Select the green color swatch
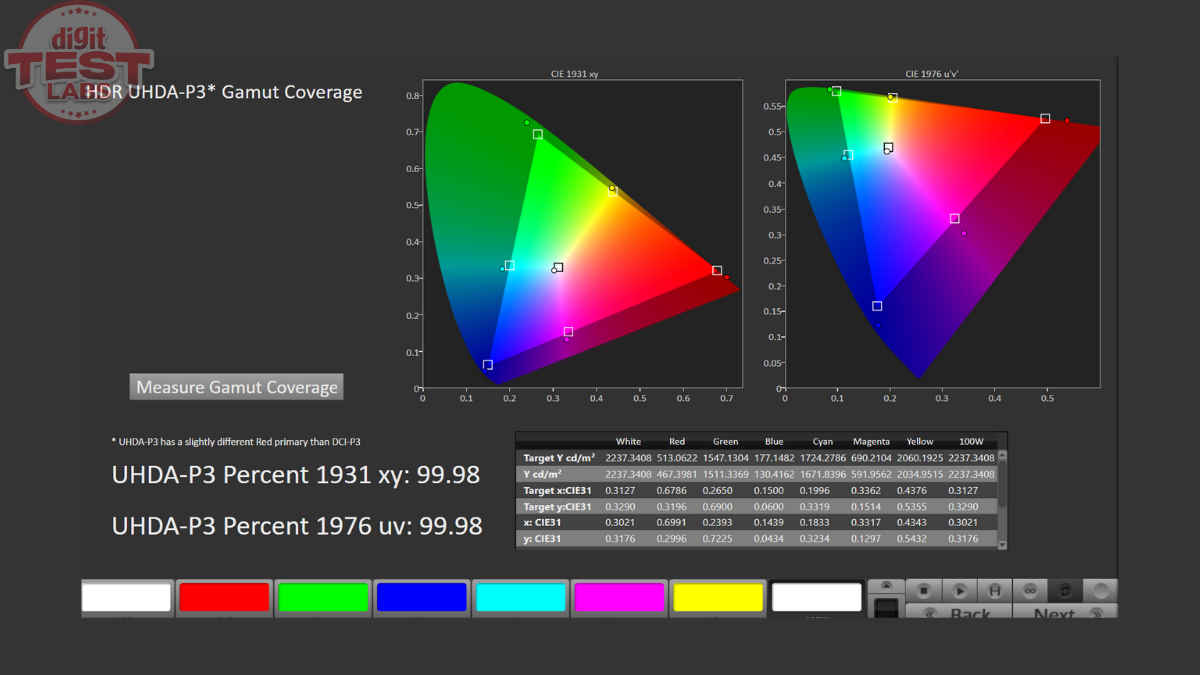 [322, 597]
